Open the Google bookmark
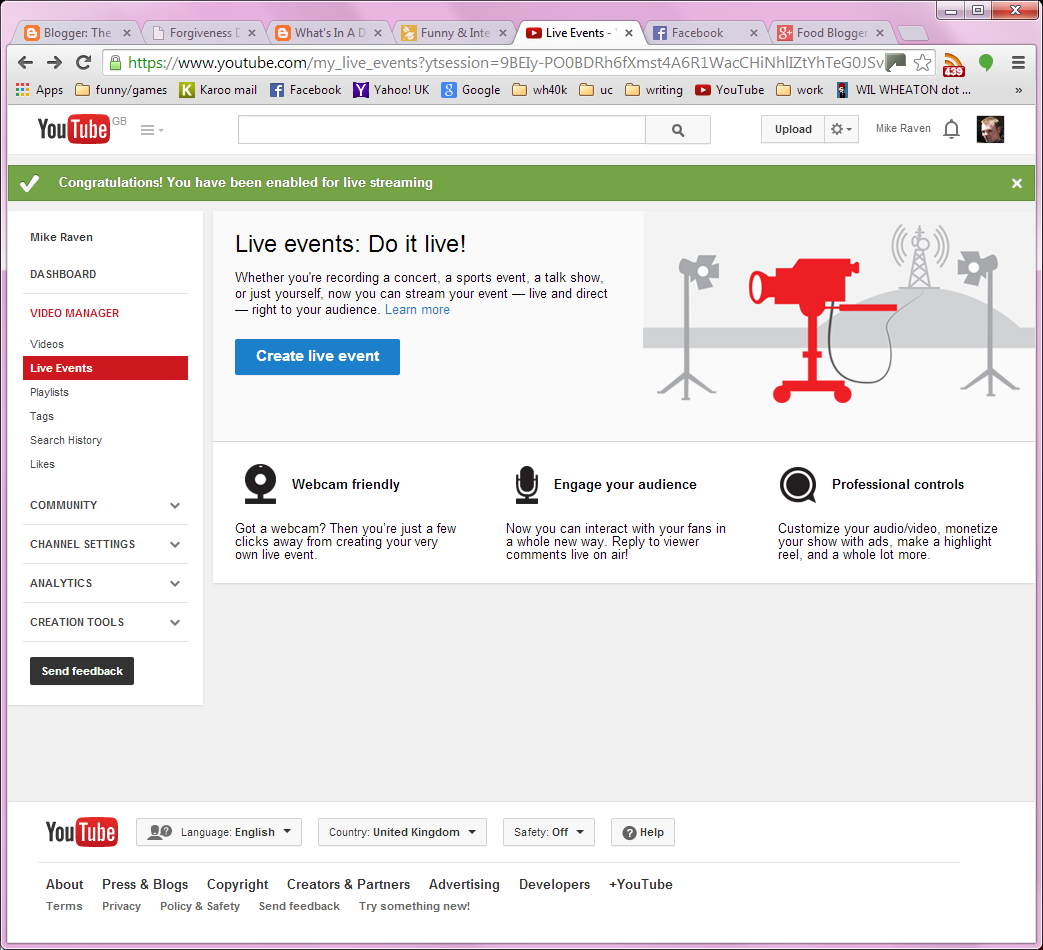This screenshot has width=1043, height=950. coord(471,90)
